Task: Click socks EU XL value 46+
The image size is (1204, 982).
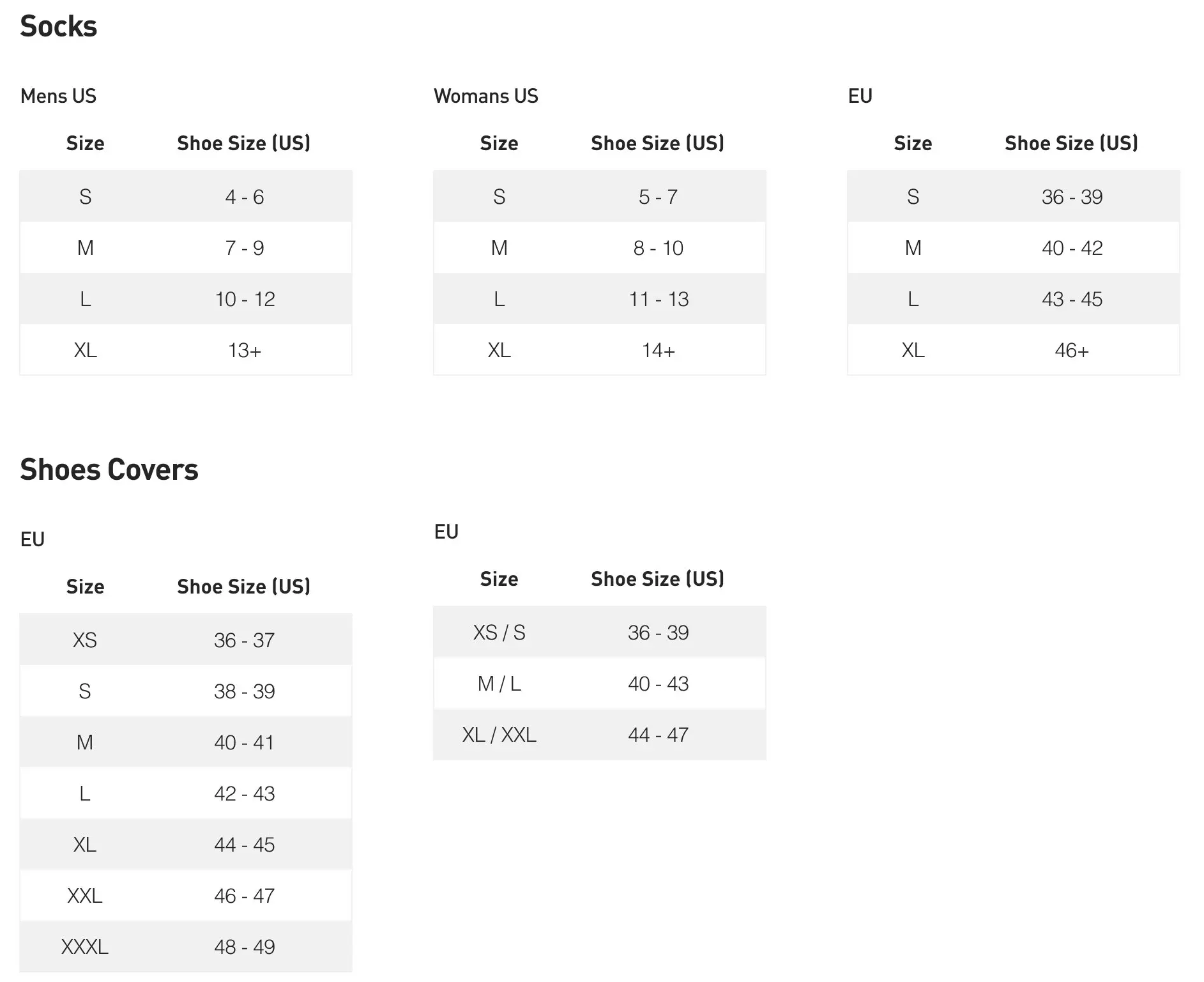Action: (1072, 350)
